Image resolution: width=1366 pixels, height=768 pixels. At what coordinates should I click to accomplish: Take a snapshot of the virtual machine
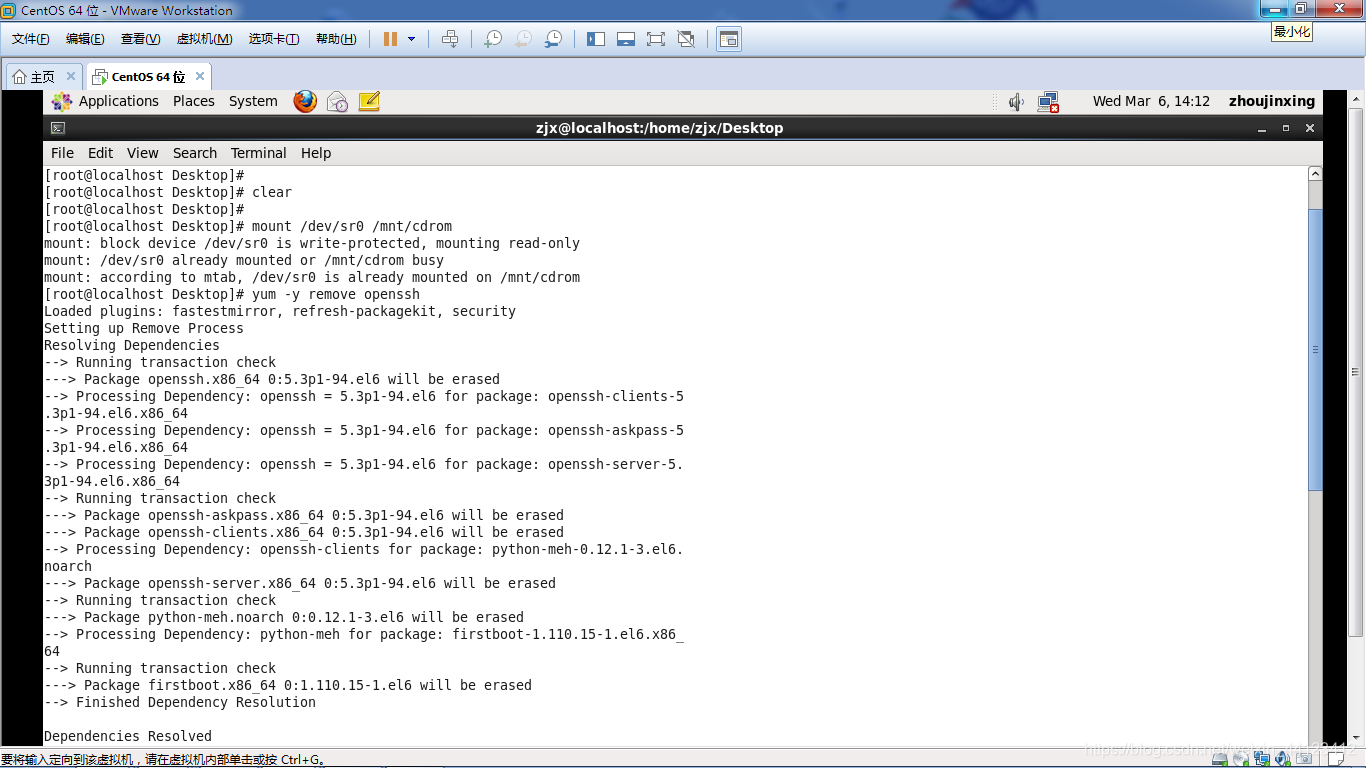coord(493,39)
